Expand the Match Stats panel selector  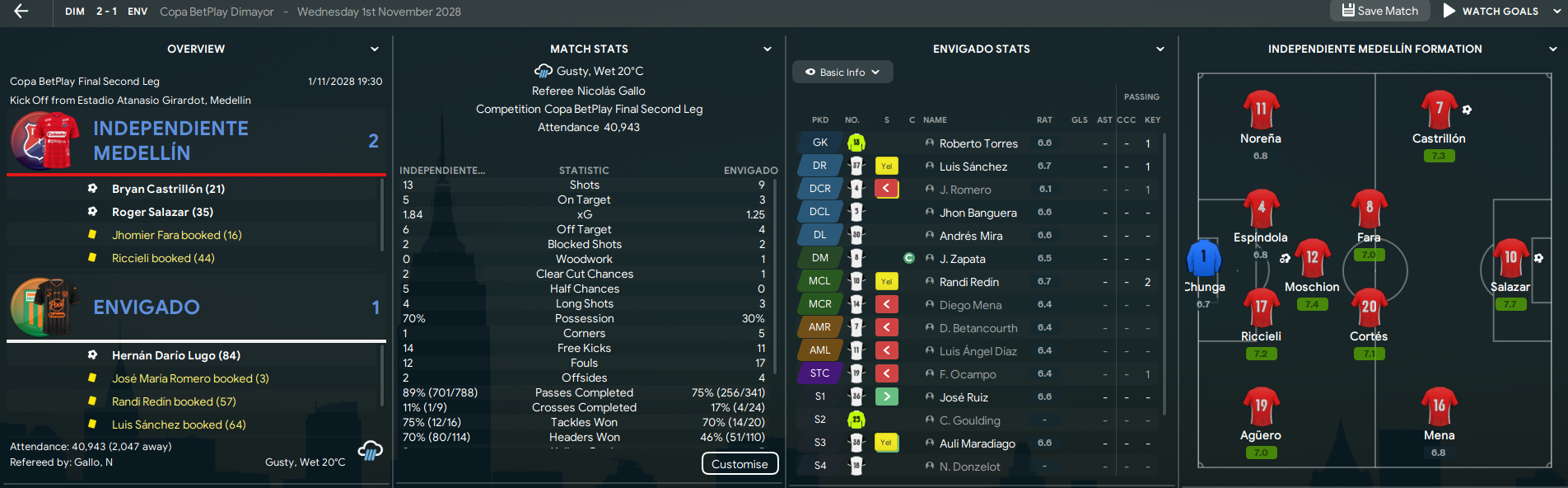768,49
